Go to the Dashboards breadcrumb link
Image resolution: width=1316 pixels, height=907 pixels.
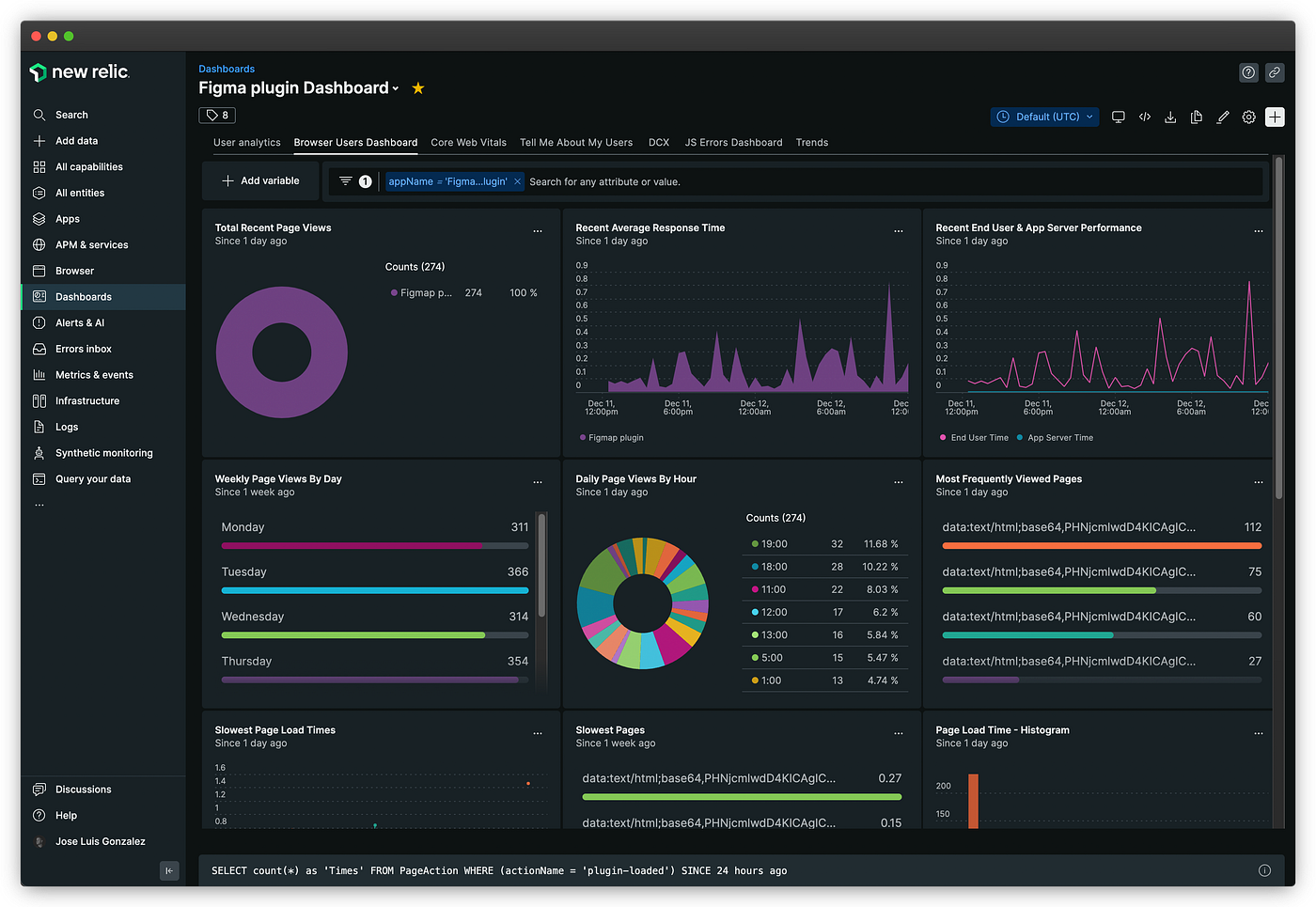click(x=227, y=70)
